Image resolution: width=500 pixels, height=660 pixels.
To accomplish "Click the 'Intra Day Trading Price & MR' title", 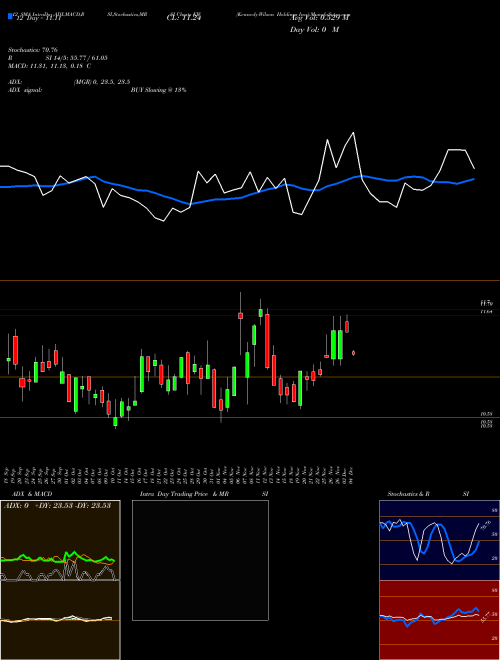I will [185, 494].
